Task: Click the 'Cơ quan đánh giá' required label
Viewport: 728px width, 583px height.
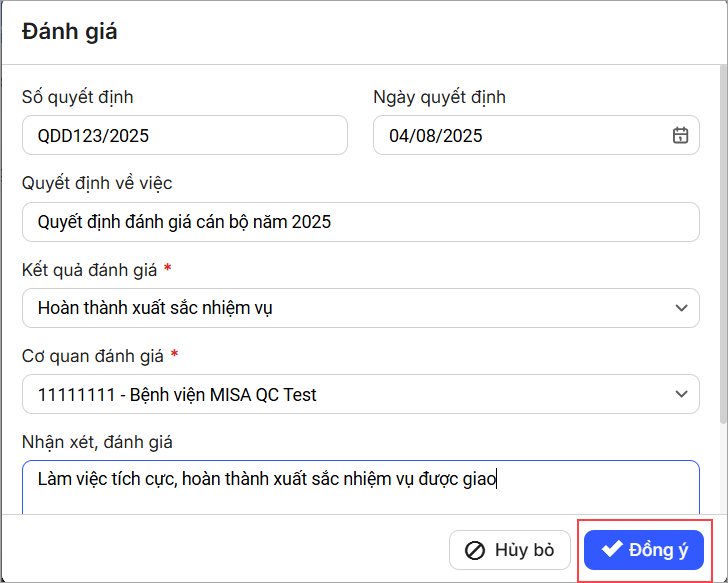Action: pos(93,355)
